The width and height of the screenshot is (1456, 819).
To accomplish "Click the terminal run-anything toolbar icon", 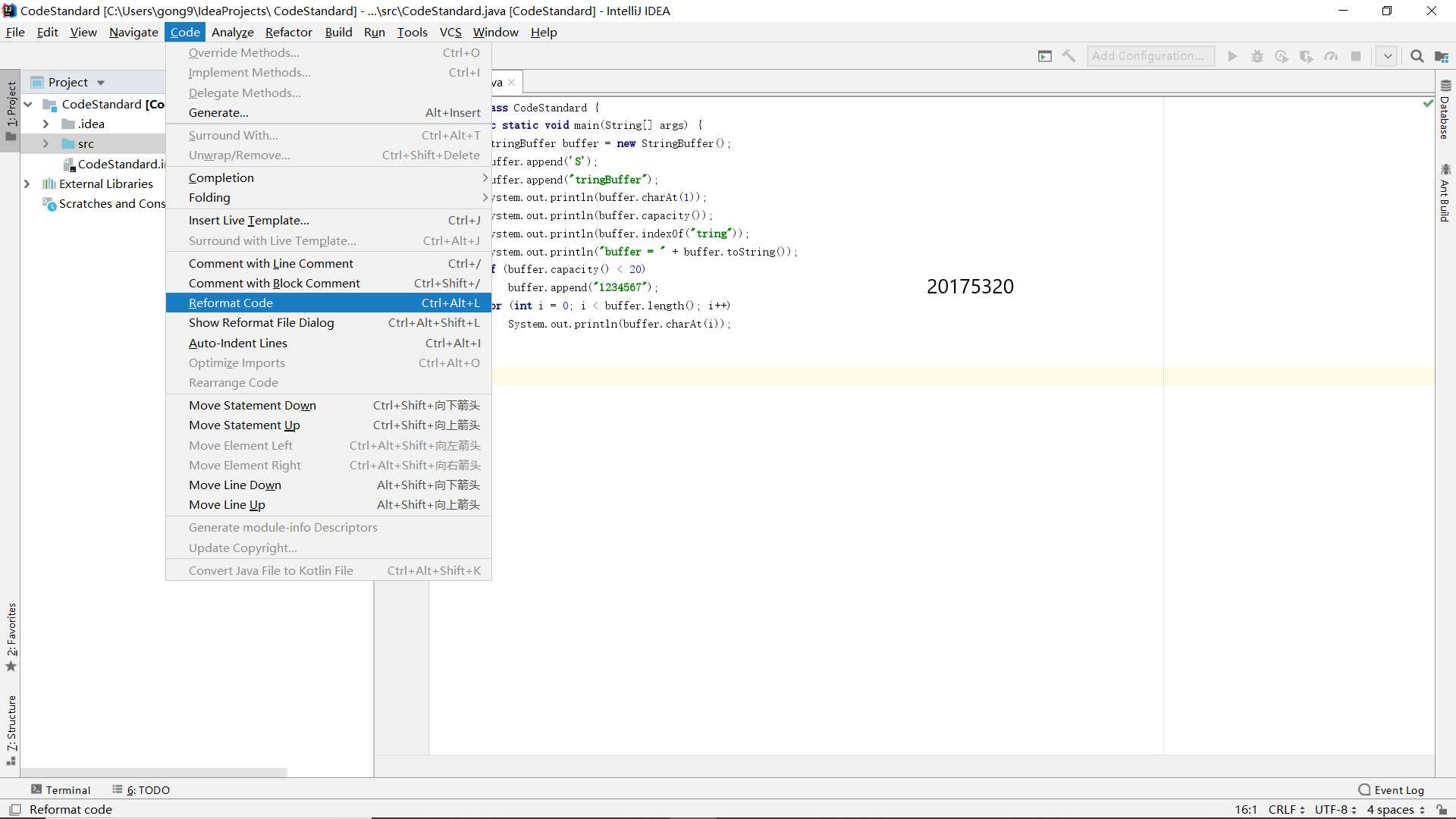I will 1045,56.
